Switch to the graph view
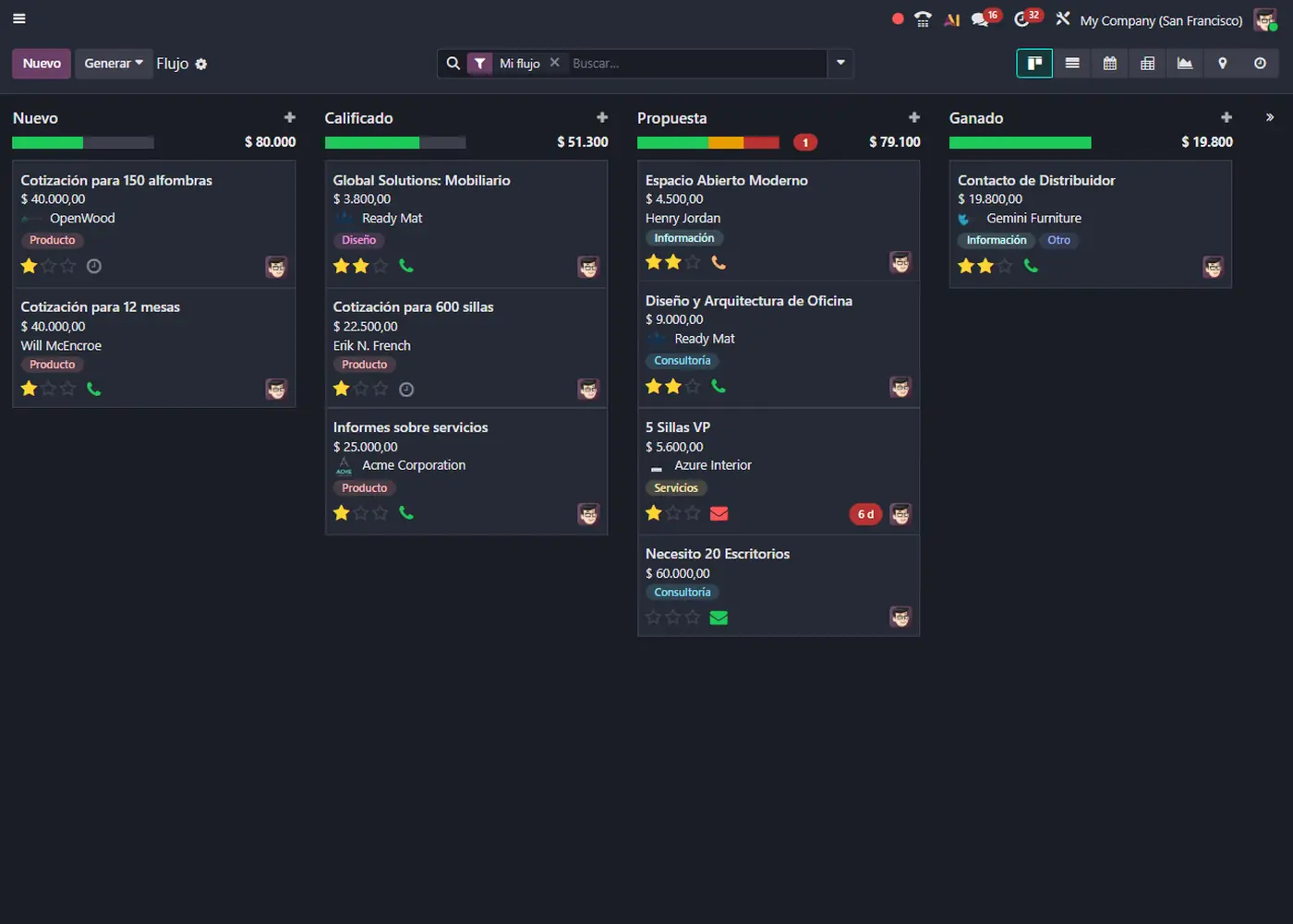The width and height of the screenshot is (1293, 924). click(1185, 64)
